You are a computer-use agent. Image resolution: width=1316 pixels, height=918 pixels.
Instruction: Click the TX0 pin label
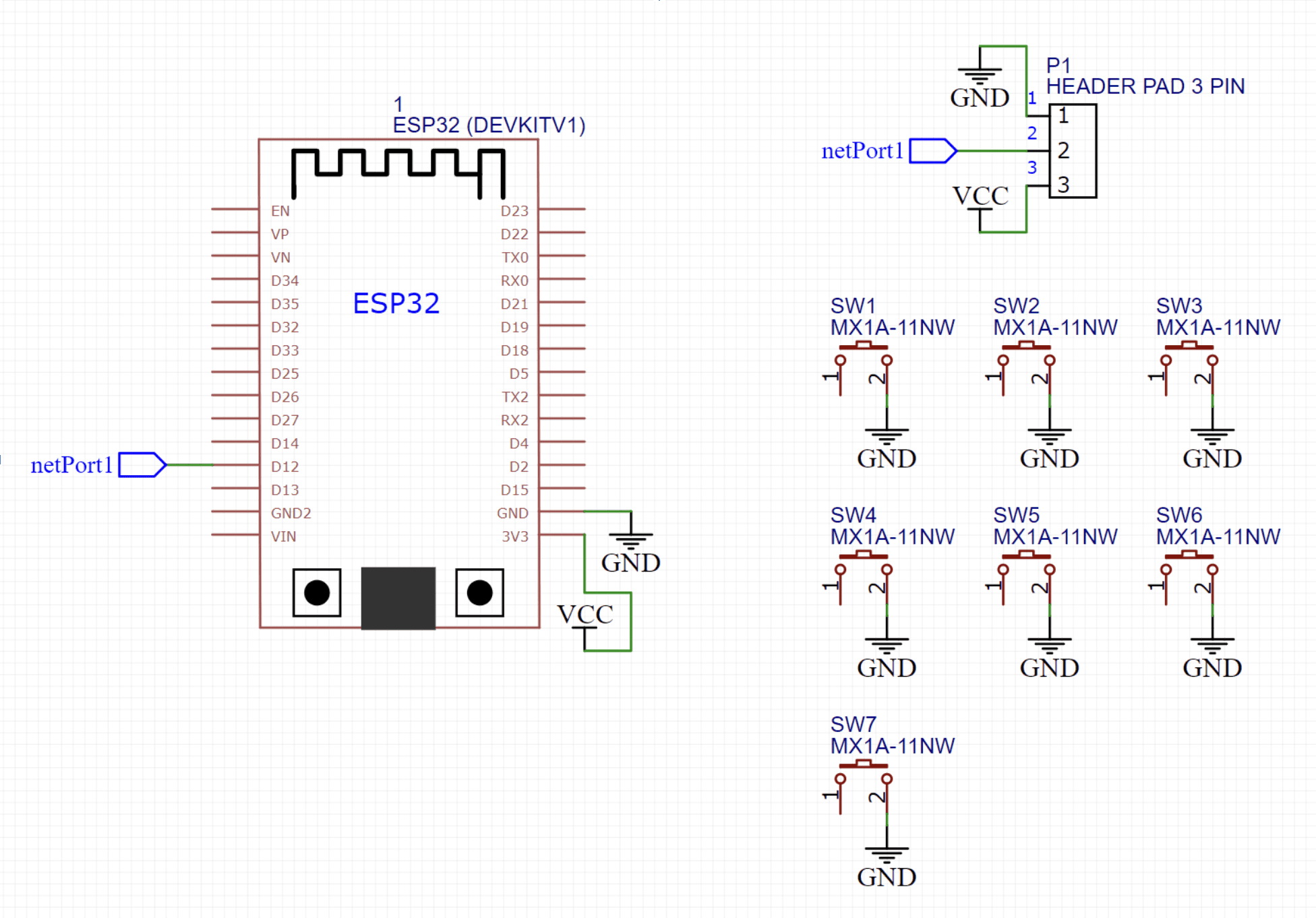(515, 257)
